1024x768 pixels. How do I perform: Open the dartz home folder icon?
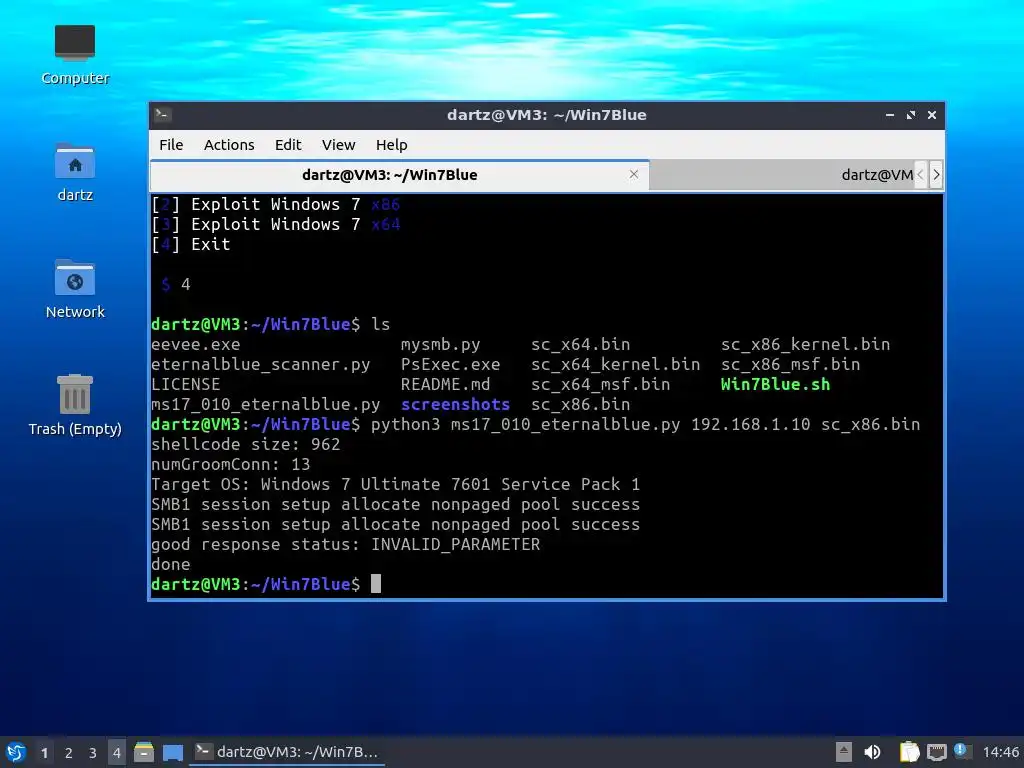click(74, 172)
